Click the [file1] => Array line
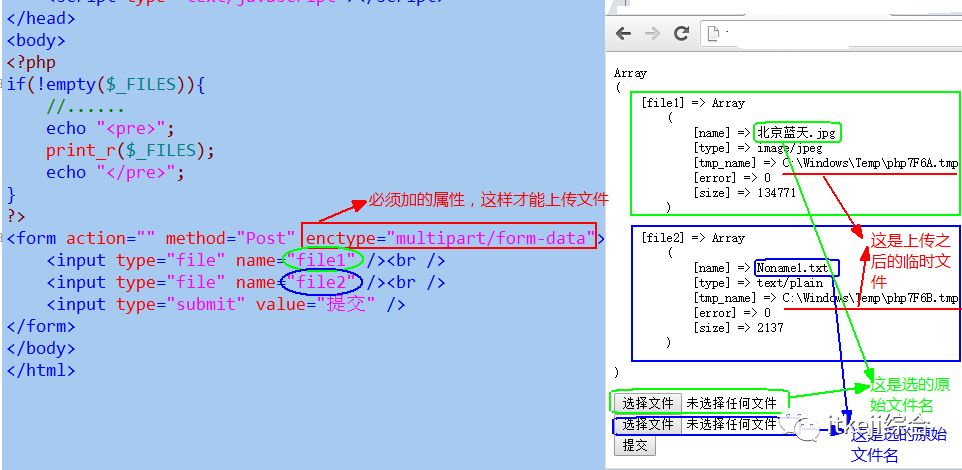 (x=693, y=103)
